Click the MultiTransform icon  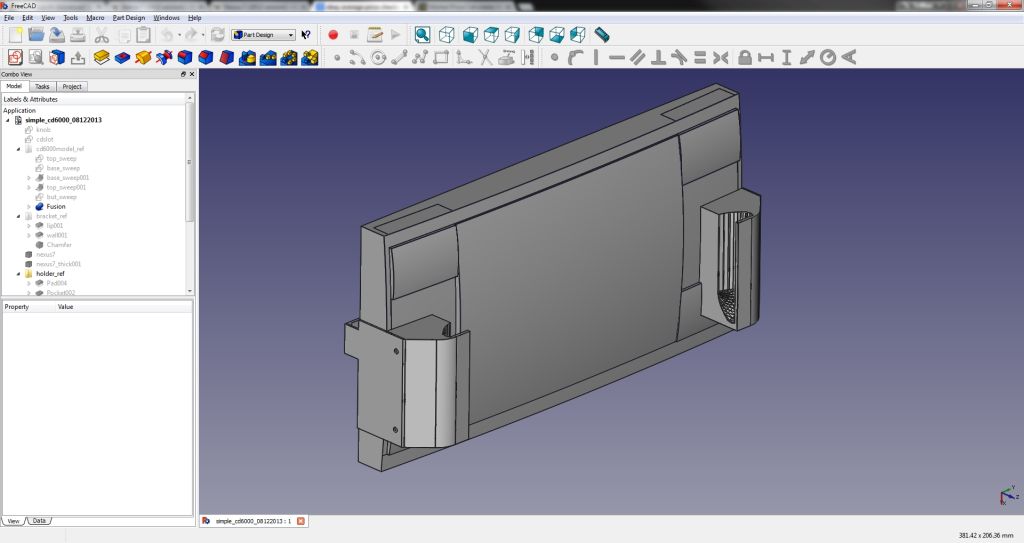pos(310,58)
